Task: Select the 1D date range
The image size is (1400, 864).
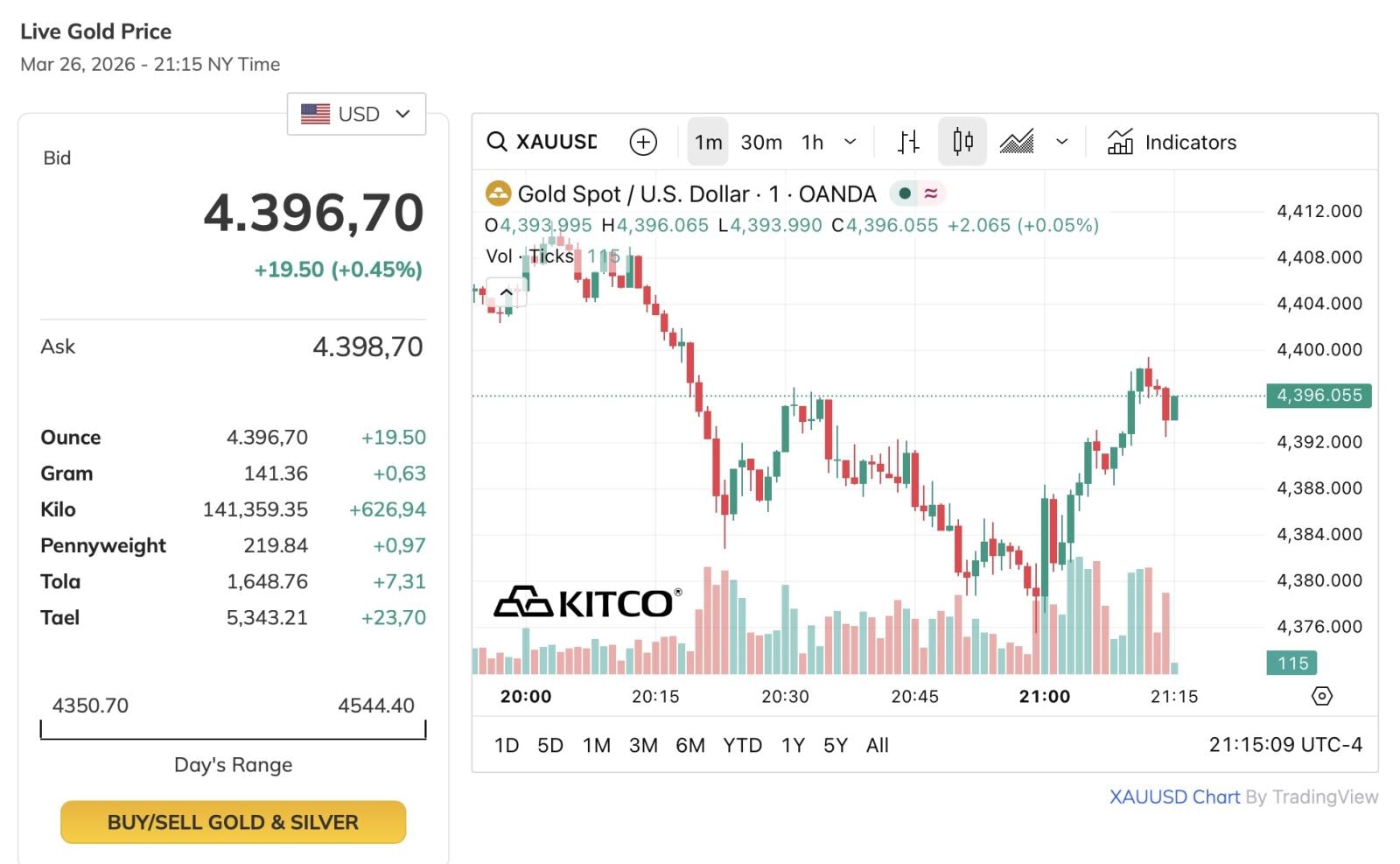Action: pos(507,745)
